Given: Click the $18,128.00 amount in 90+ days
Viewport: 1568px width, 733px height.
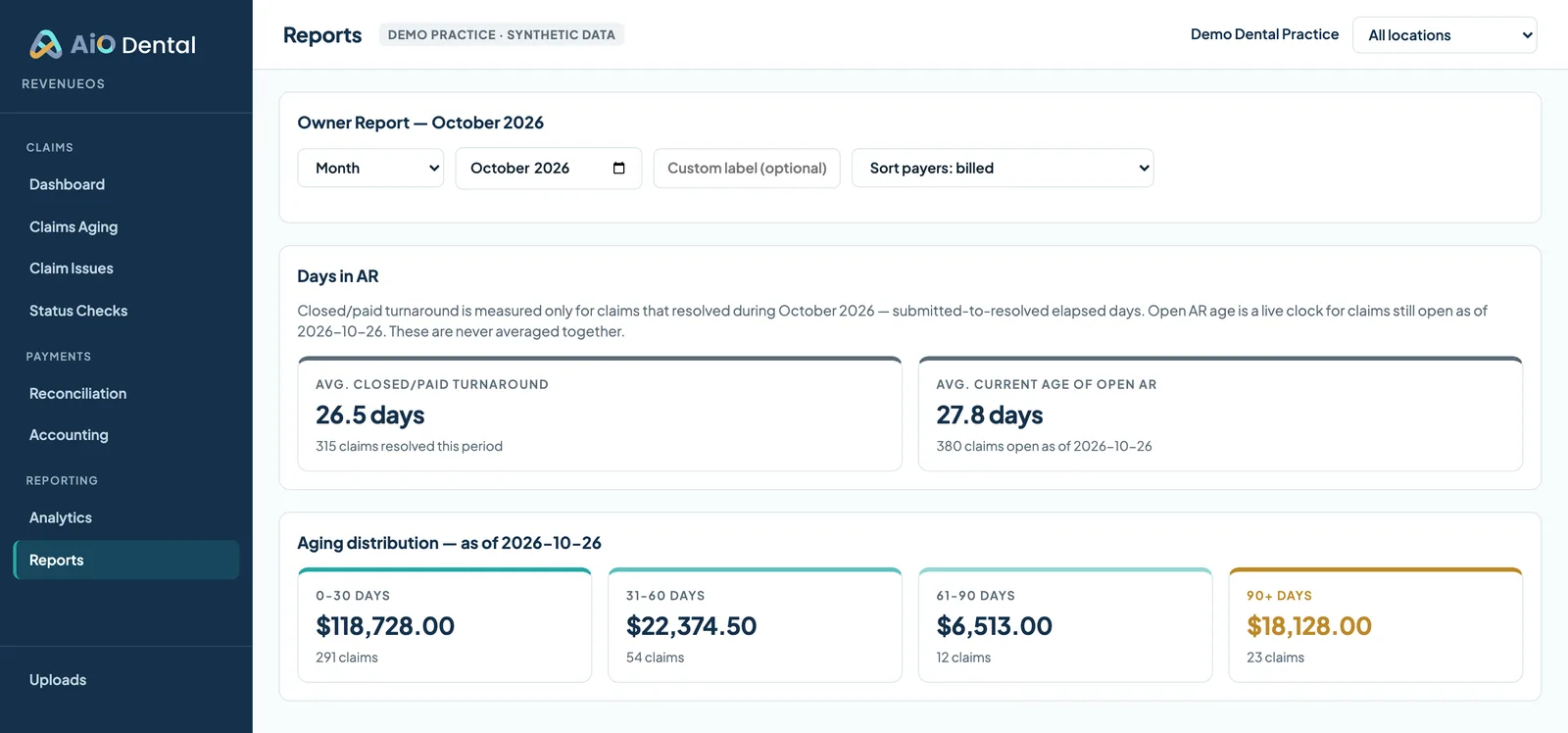Looking at the screenshot, I should coord(1309,626).
